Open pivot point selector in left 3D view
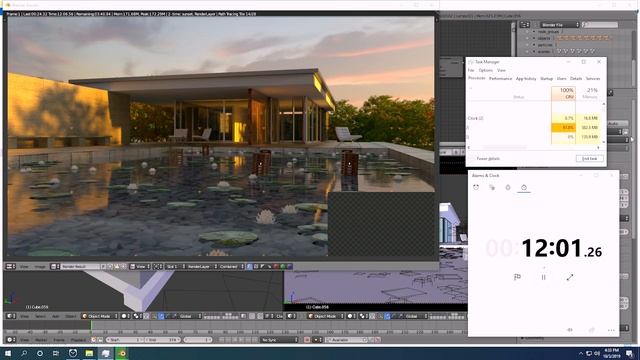 138,316
